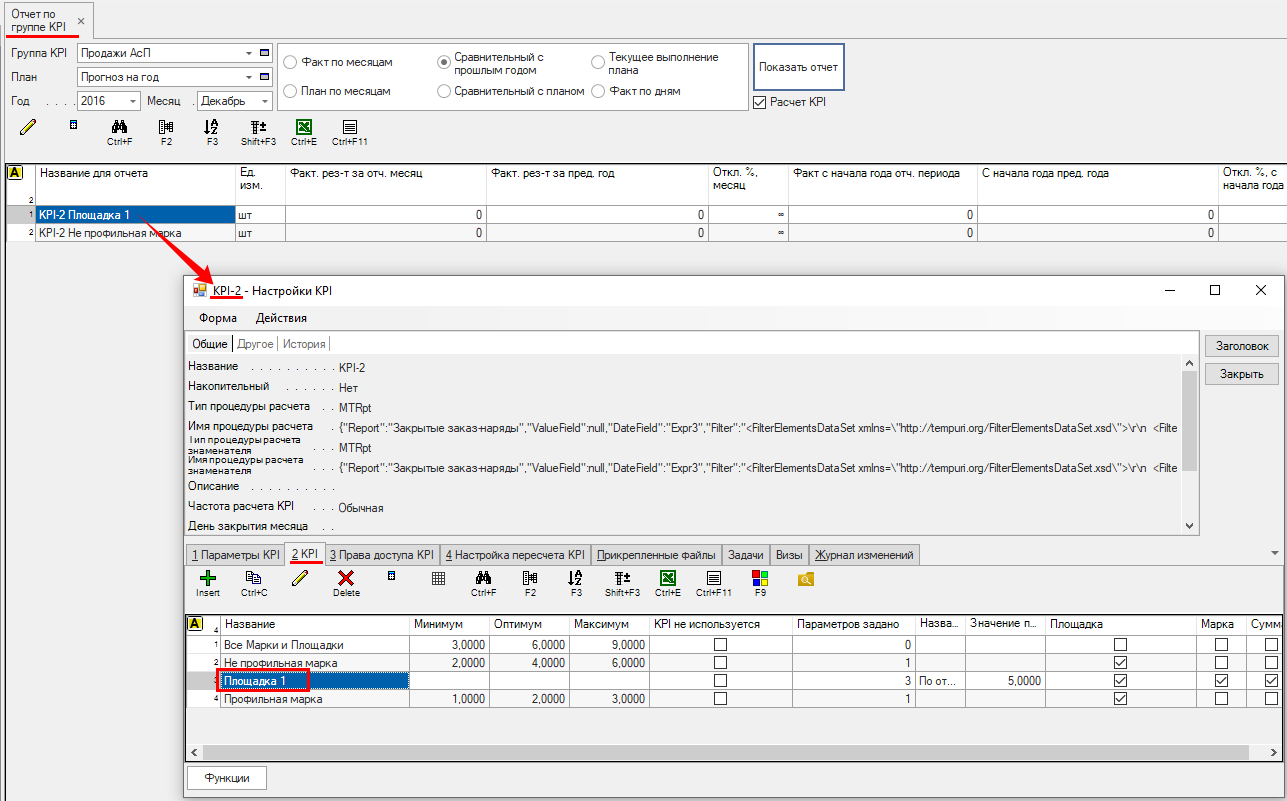Click the pencil edit icon in the KPI settings toolbar
The image size is (1287, 801).
(299, 578)
